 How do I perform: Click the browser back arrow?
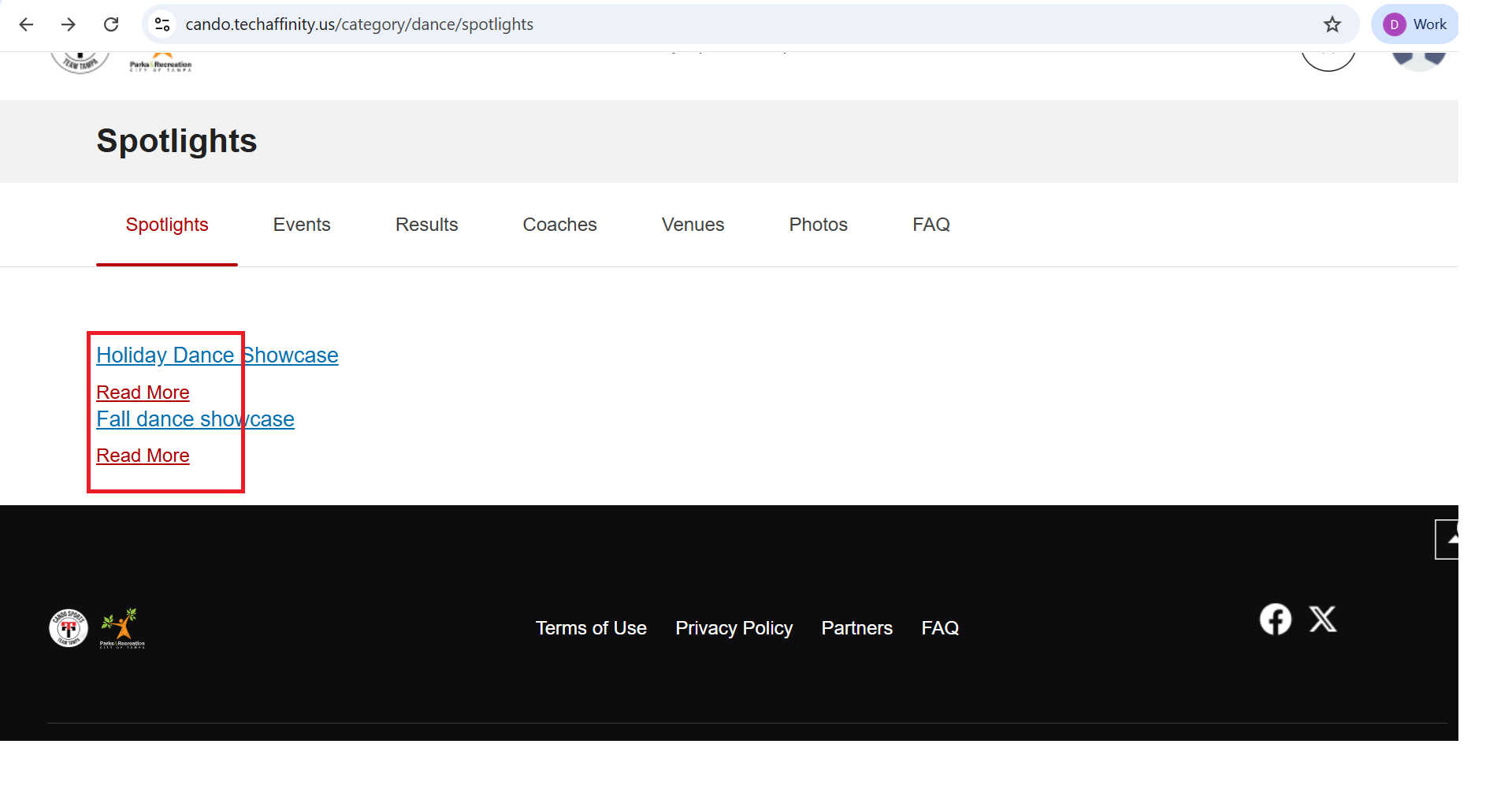coord(26,24)
